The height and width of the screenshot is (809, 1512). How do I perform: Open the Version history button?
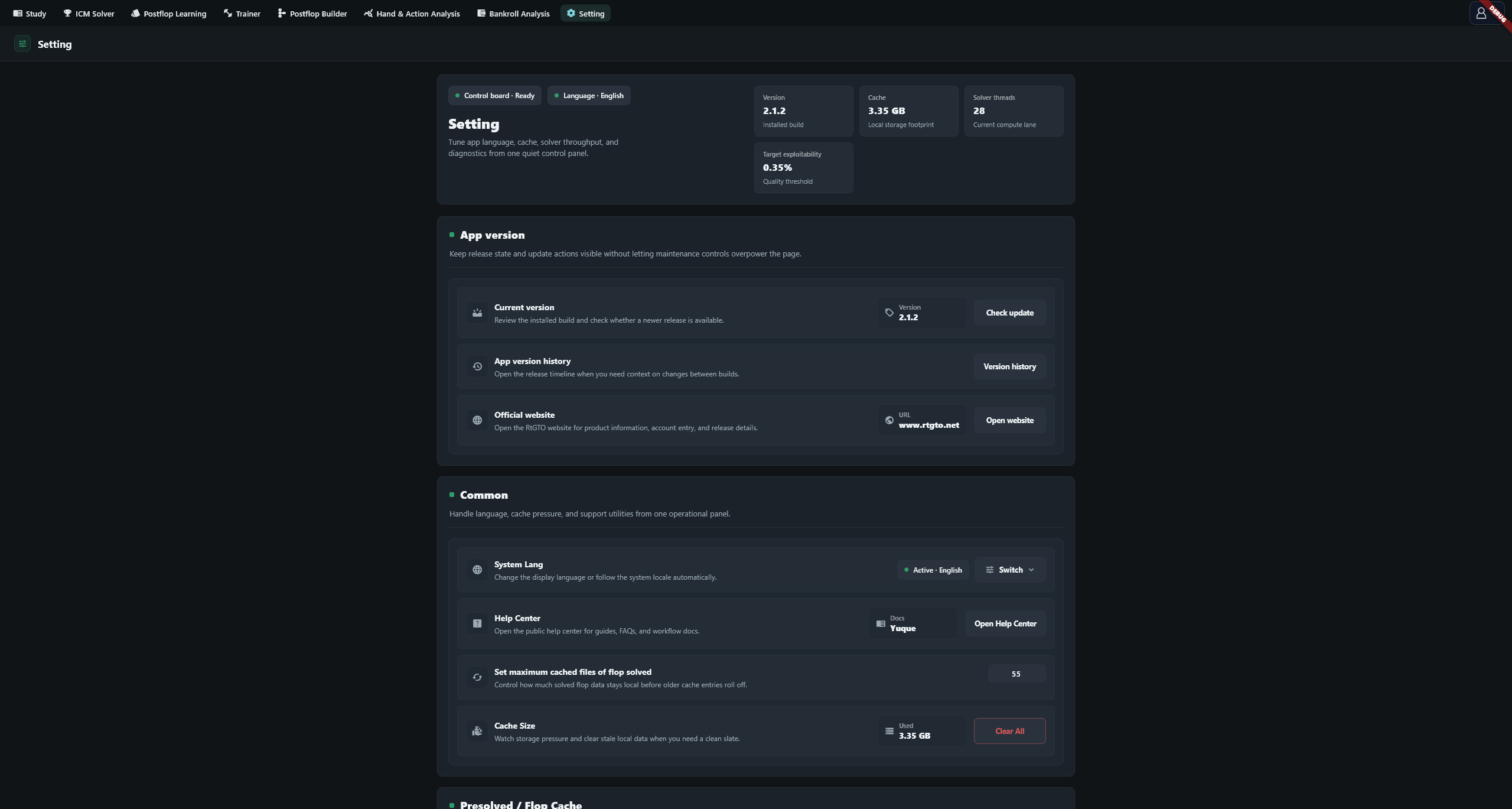pyautogui.click(x=1010, y=366)
